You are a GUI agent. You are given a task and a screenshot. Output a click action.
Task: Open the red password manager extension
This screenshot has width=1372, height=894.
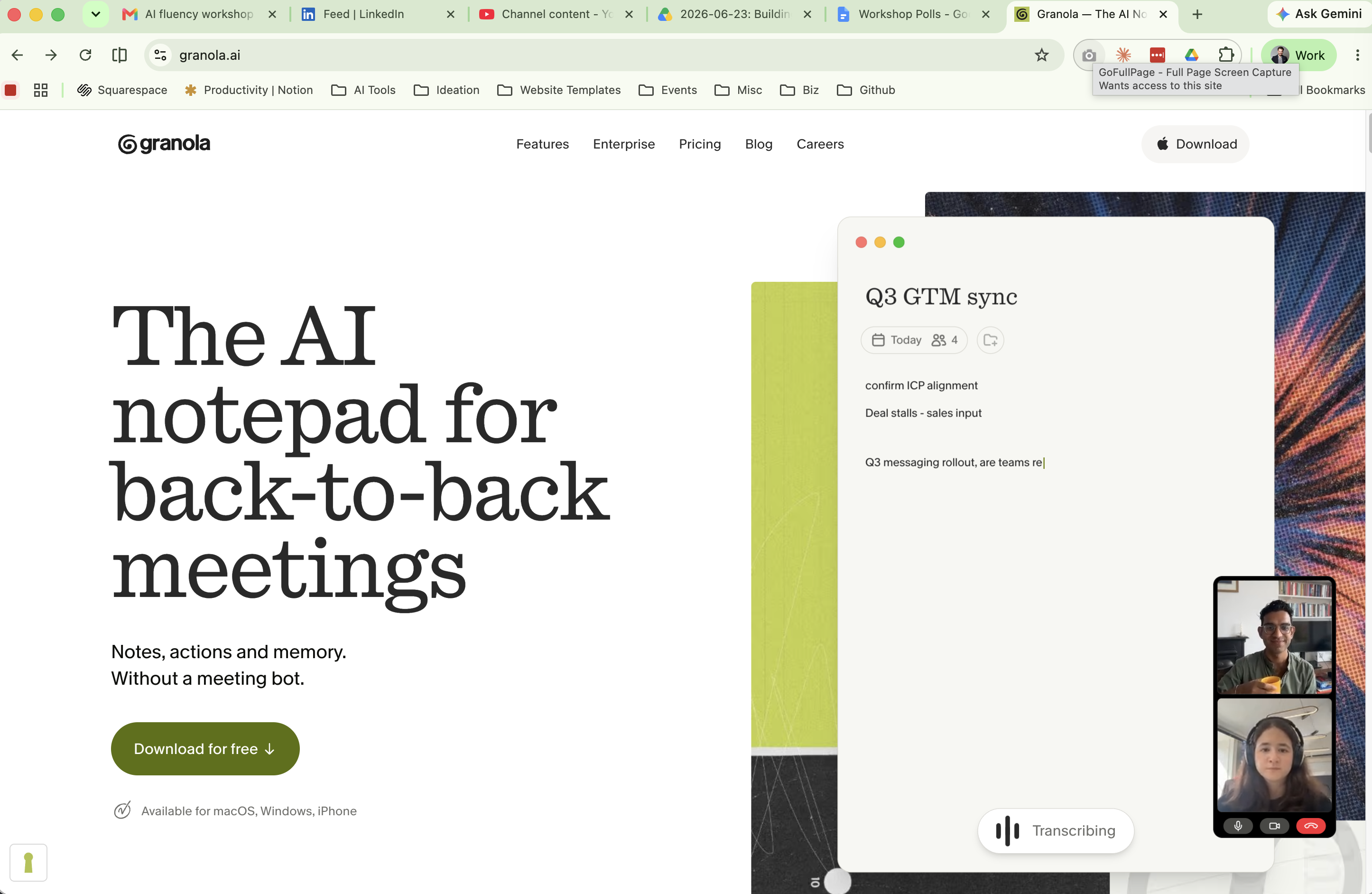coord(1157,56)
